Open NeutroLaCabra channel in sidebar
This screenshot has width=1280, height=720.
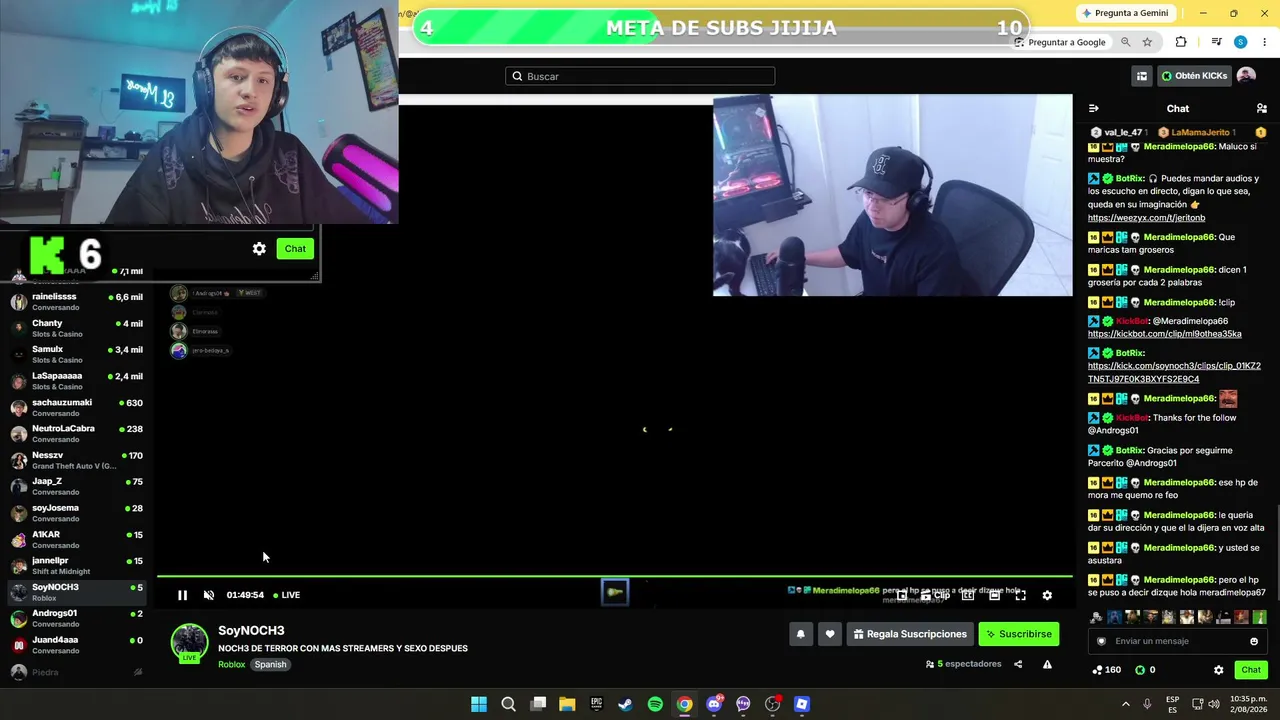[76, 433]
